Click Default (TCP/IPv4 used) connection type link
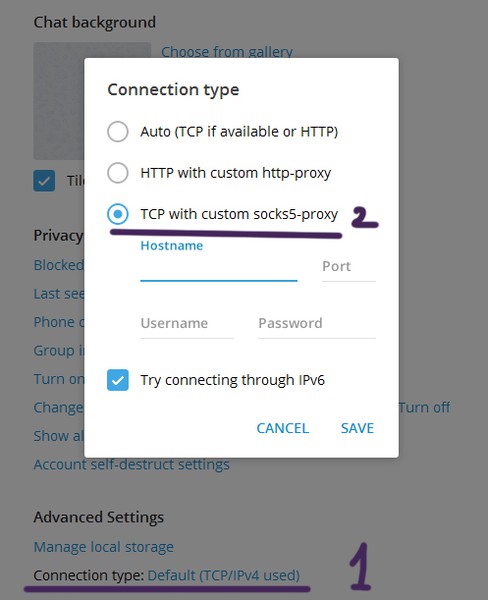 (x=224, y=576)
